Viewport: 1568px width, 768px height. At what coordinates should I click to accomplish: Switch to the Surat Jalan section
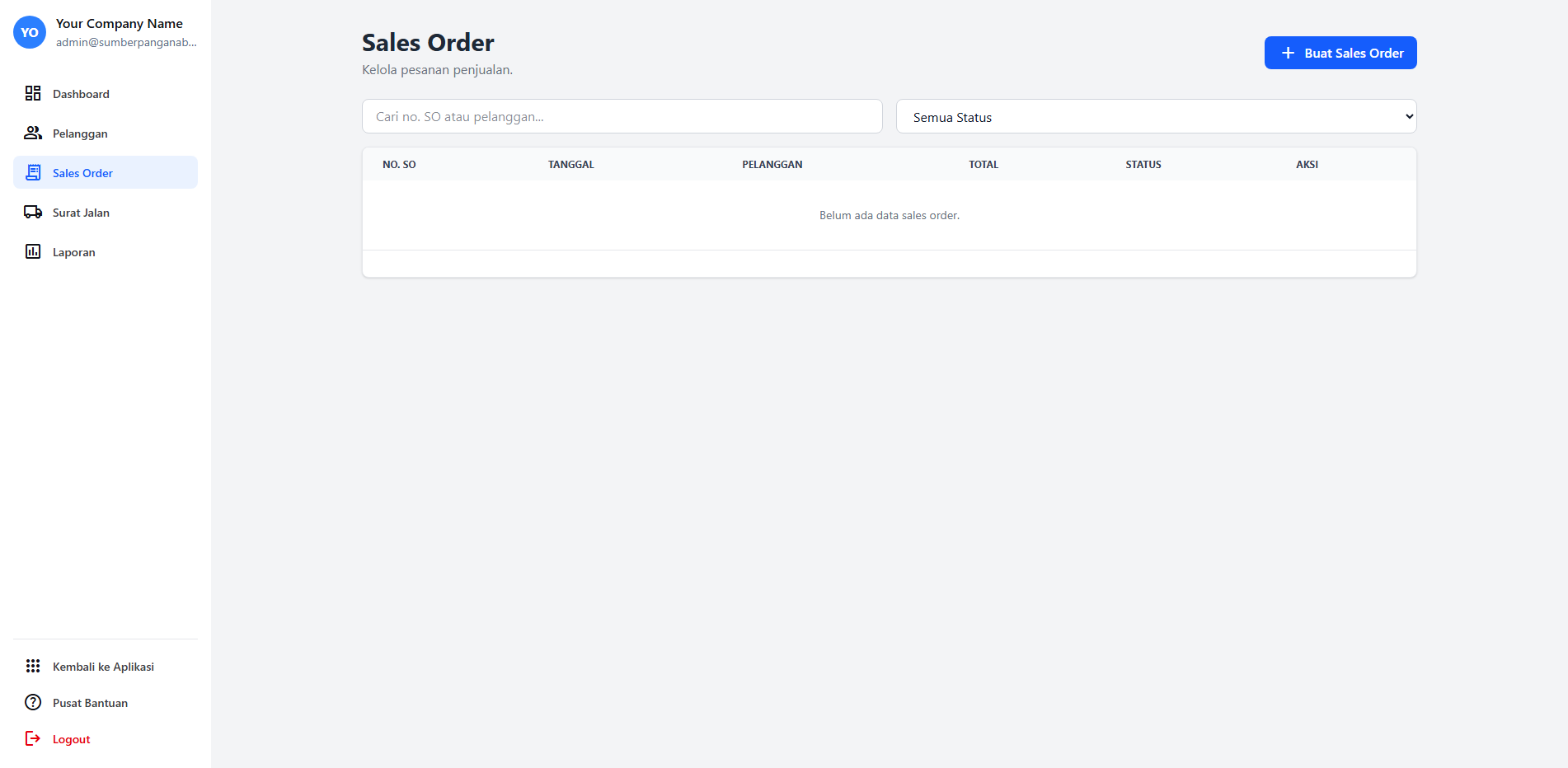click(x=80, y=212)
